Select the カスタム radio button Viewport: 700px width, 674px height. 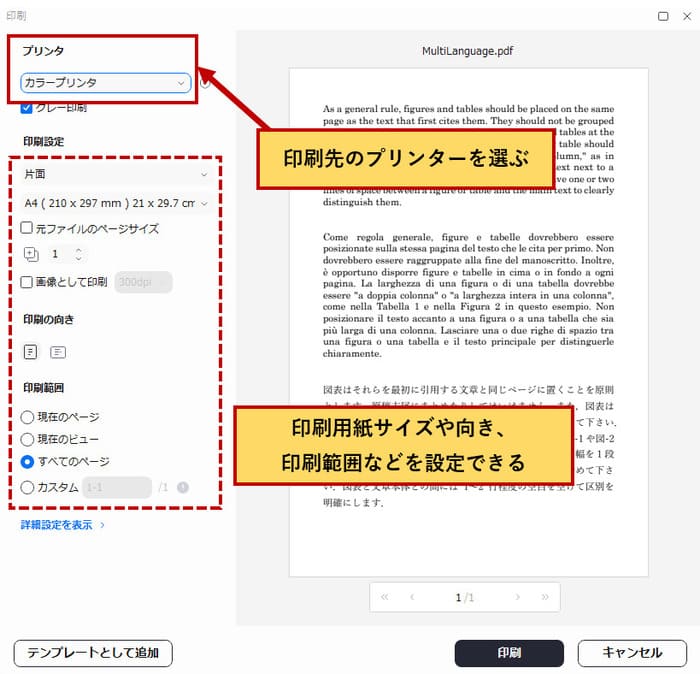[x=27, y=487]
